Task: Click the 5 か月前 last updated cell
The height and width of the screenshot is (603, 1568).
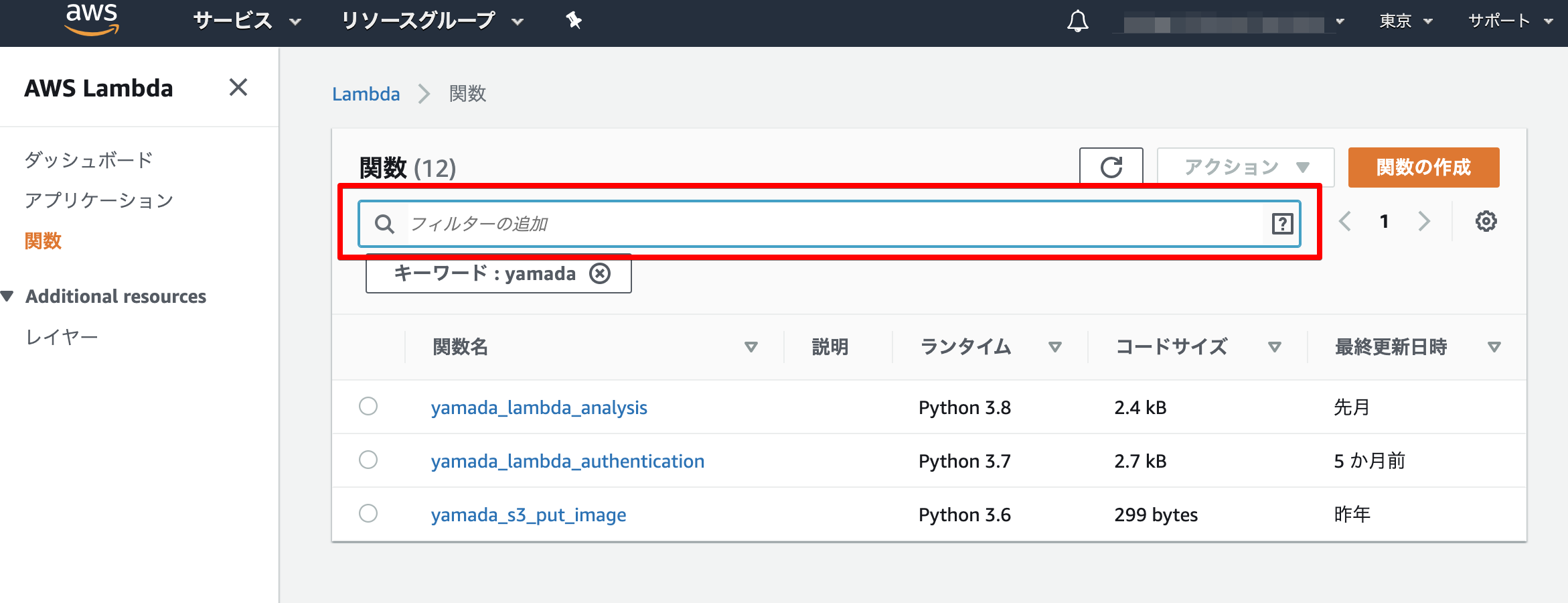Action: (x=1370, y=461)
